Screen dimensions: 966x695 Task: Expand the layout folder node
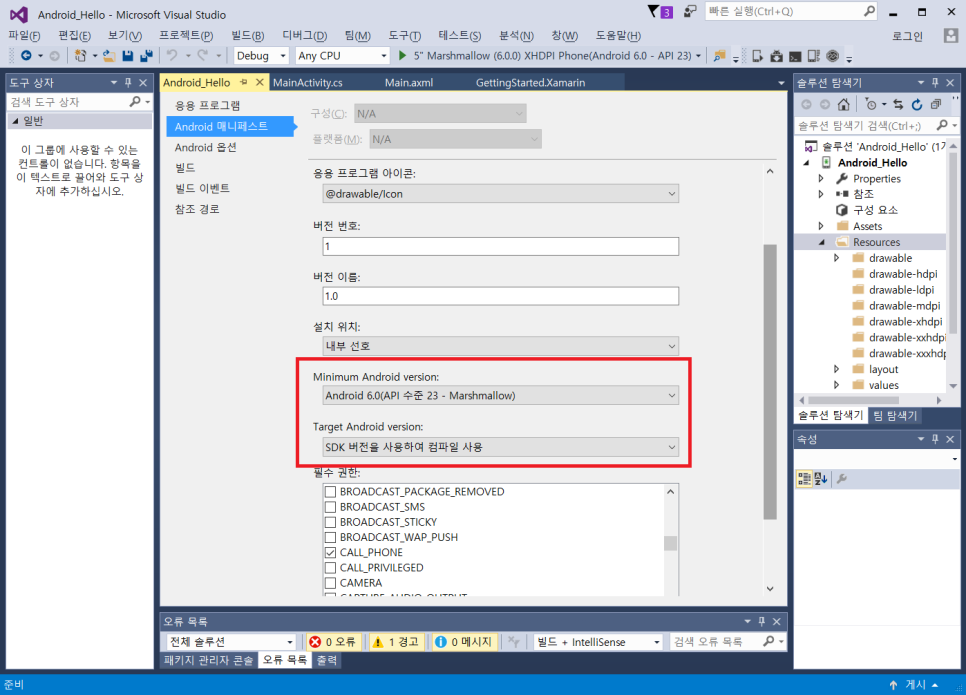point(837,369)
